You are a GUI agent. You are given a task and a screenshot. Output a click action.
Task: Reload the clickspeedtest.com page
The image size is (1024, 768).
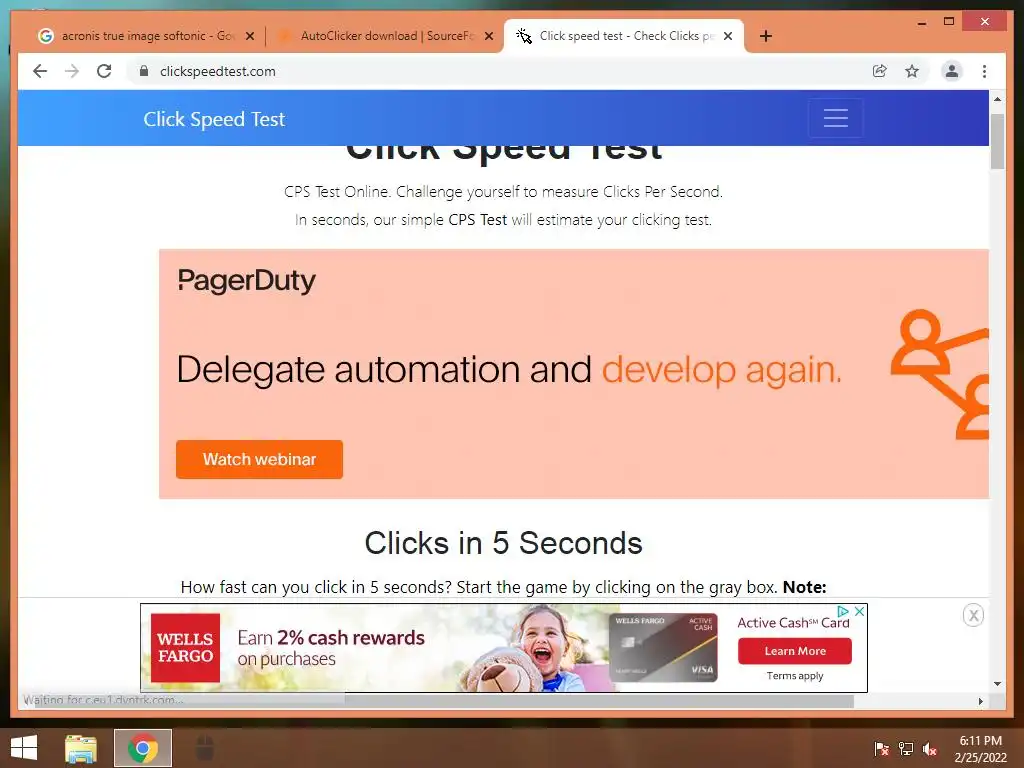point(104,71)
